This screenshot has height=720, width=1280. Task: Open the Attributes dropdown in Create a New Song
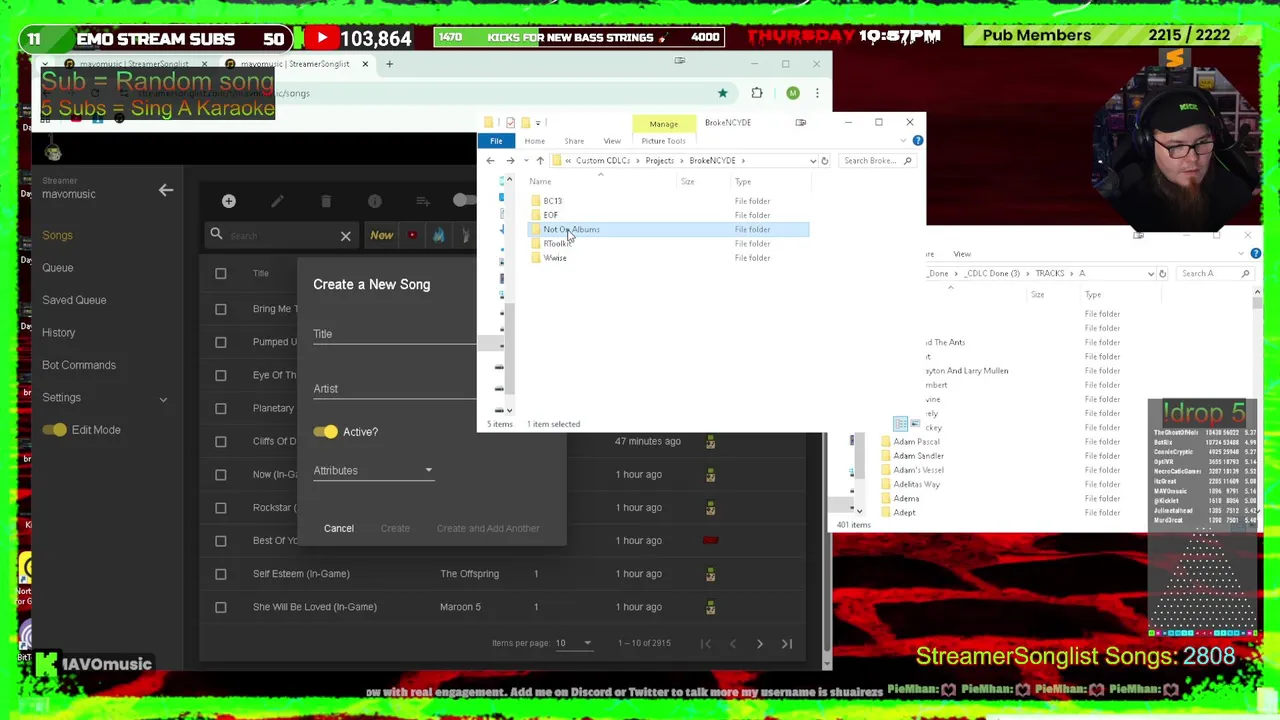pos(373,470)
